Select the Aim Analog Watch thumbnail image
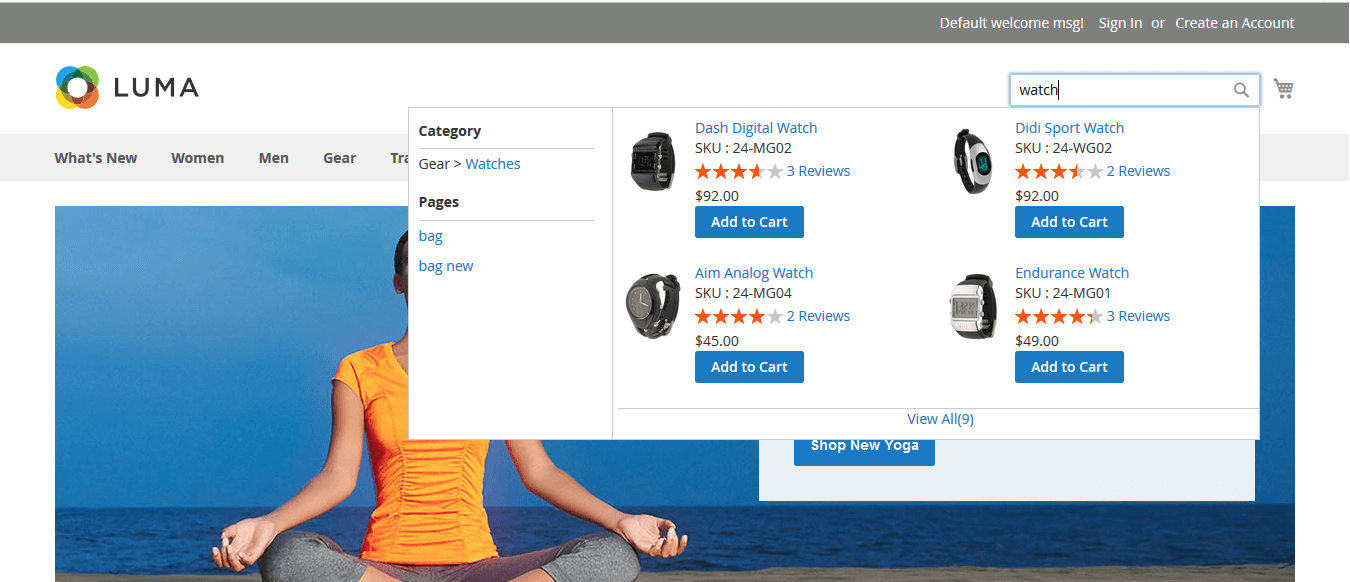The image size is (1350, 582). coord(653,306)
